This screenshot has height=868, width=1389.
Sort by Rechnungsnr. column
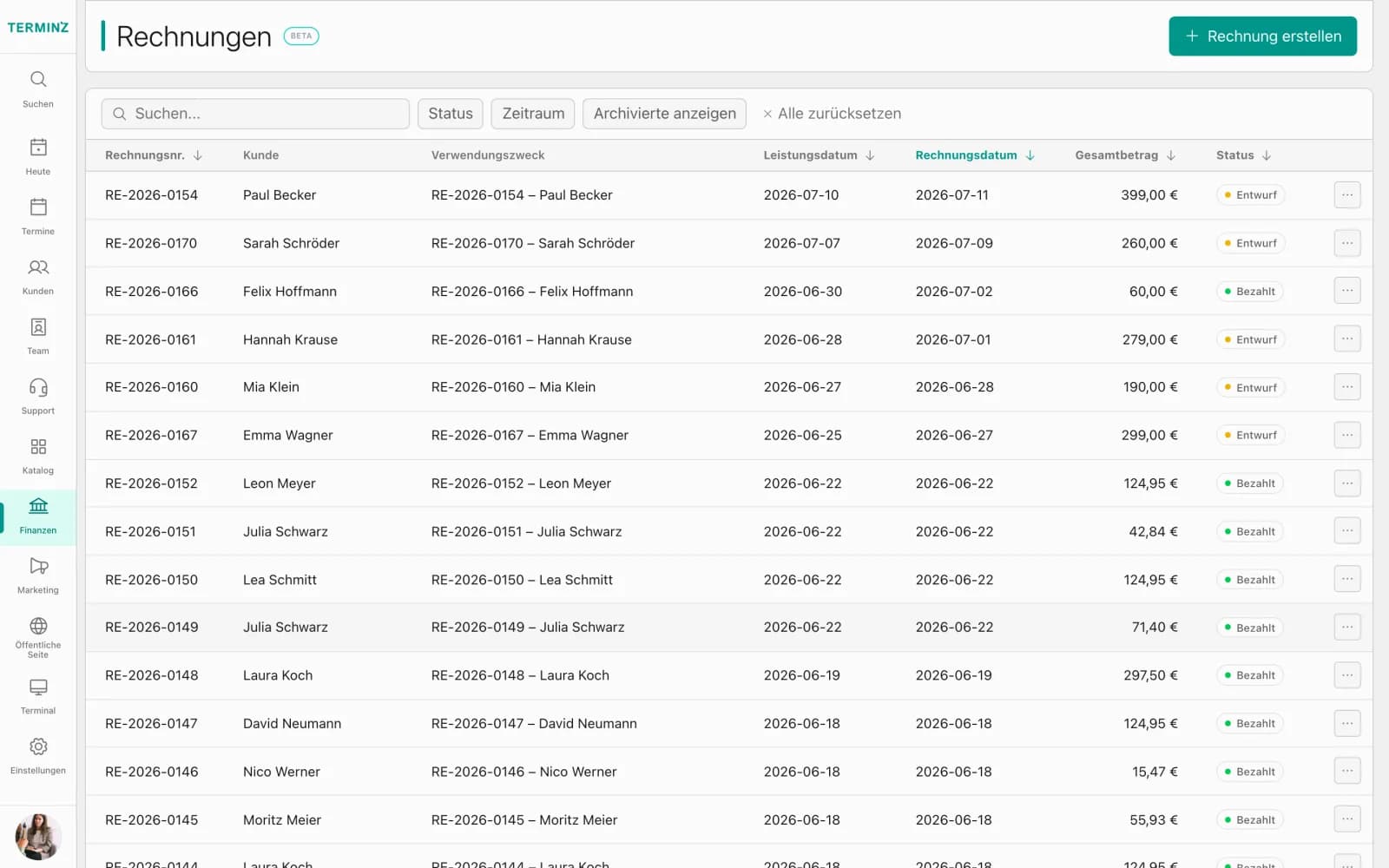point(154,155)
